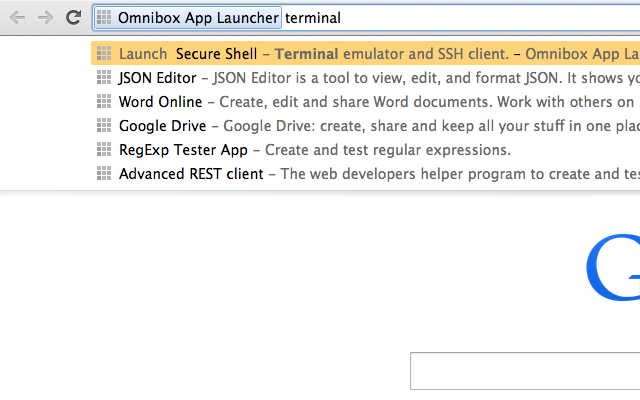Viewport: 640px width, 400px height.
Task: Click the grid icon beside Google Drive
Action: (x=104, y=126)
